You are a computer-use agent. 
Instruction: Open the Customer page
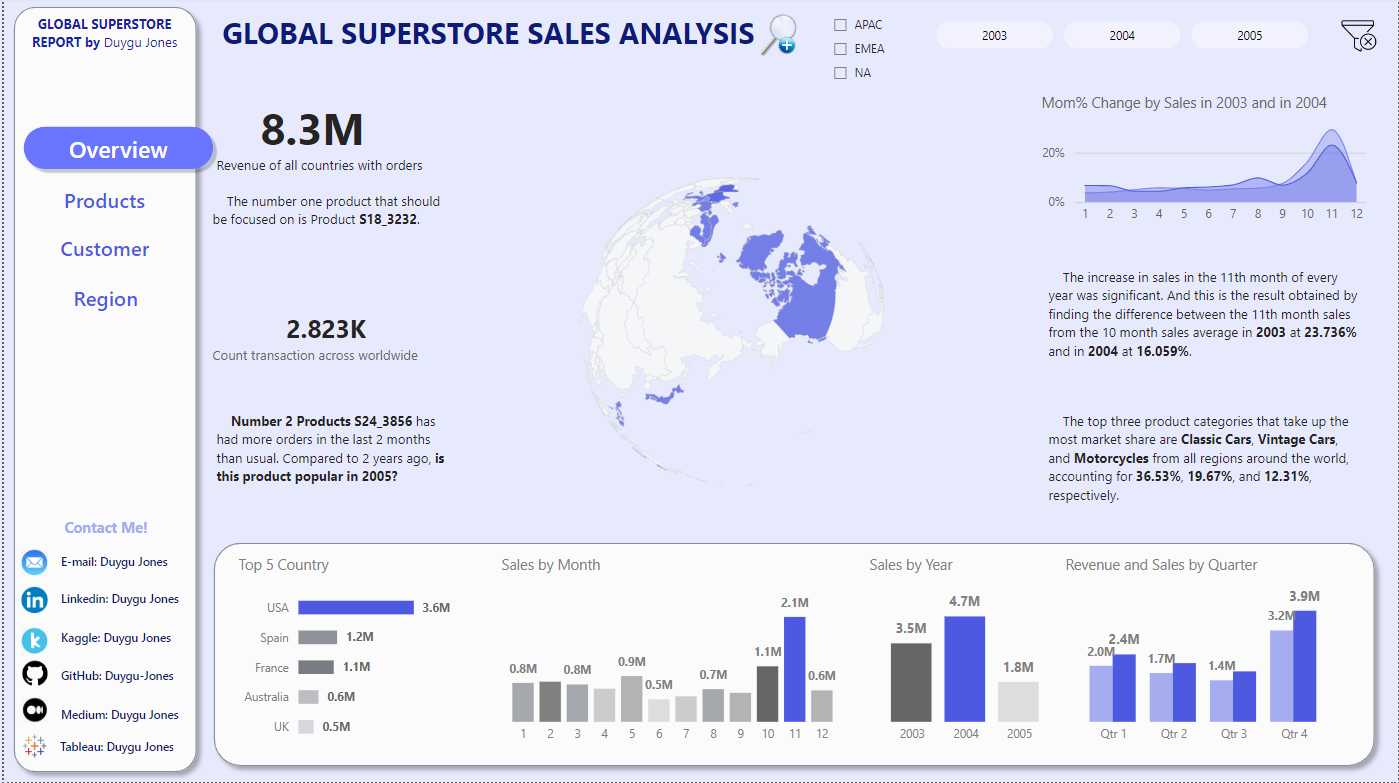(x=105, y=249)
